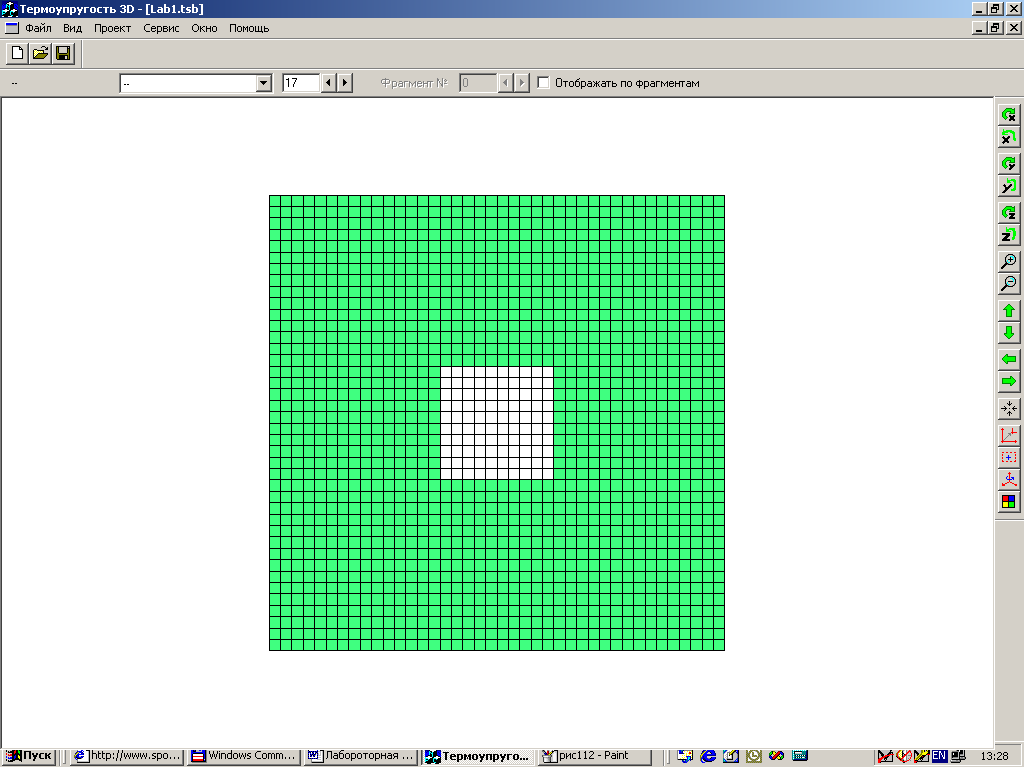Click the 'Фрагмент №' number field
The image size is (1024, 768).
[478, 83]
